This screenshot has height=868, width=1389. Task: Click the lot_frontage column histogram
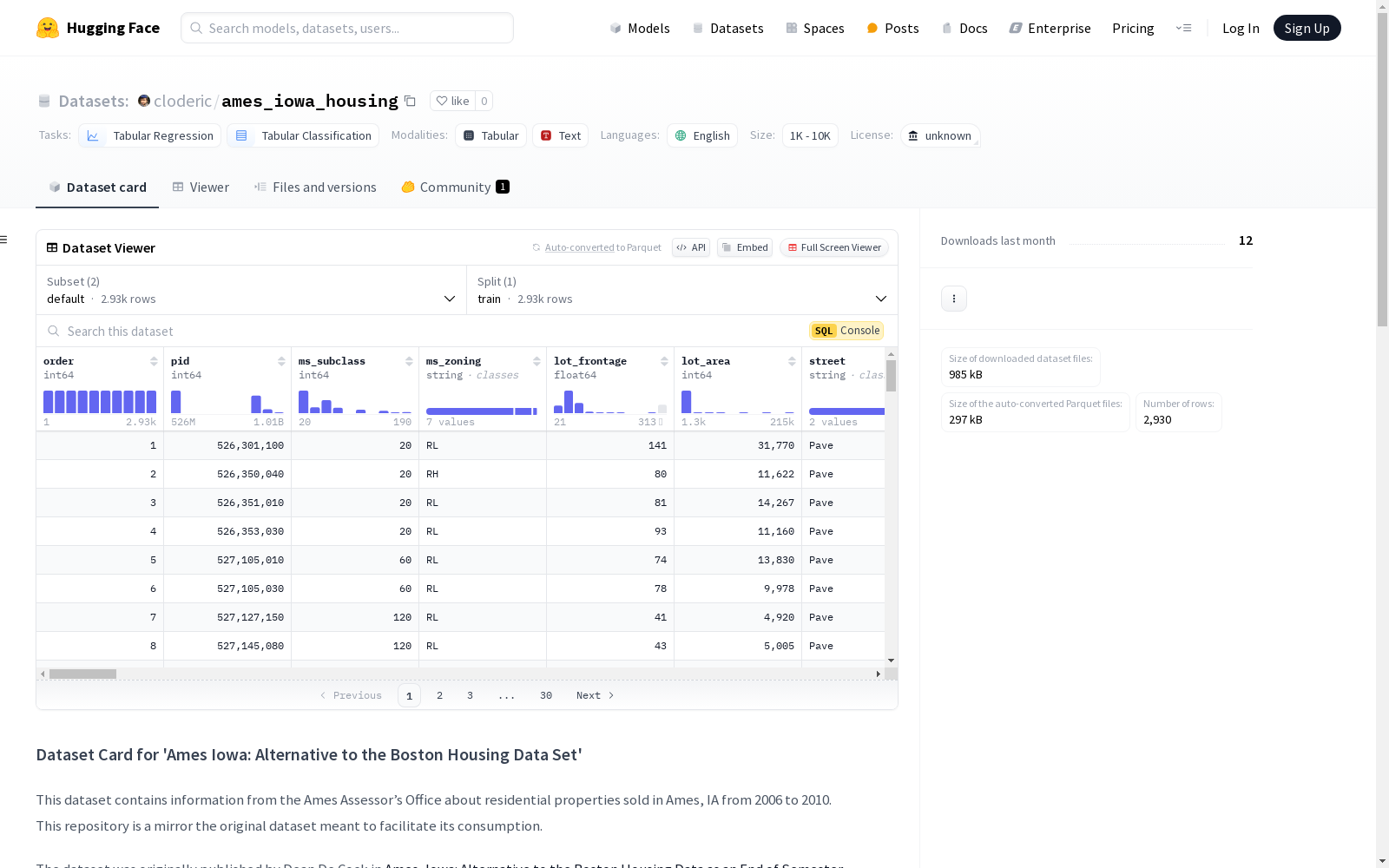[610, 401]
